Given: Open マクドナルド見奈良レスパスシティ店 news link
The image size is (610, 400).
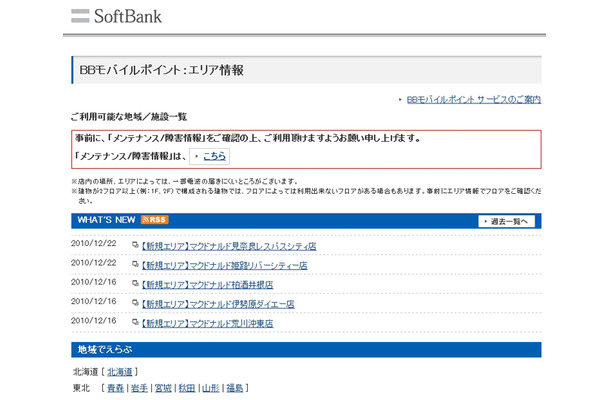Looking at the screenshot, I should coord(229,246).
